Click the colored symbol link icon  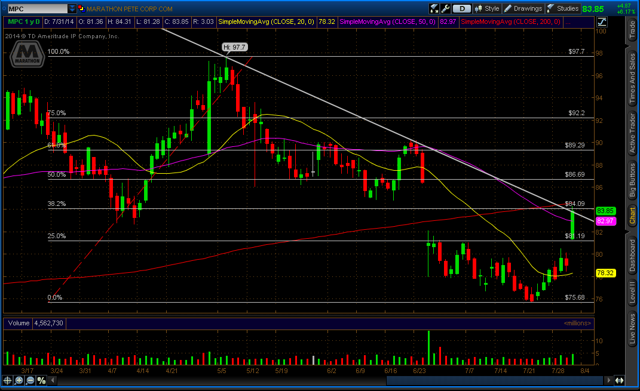81,9
